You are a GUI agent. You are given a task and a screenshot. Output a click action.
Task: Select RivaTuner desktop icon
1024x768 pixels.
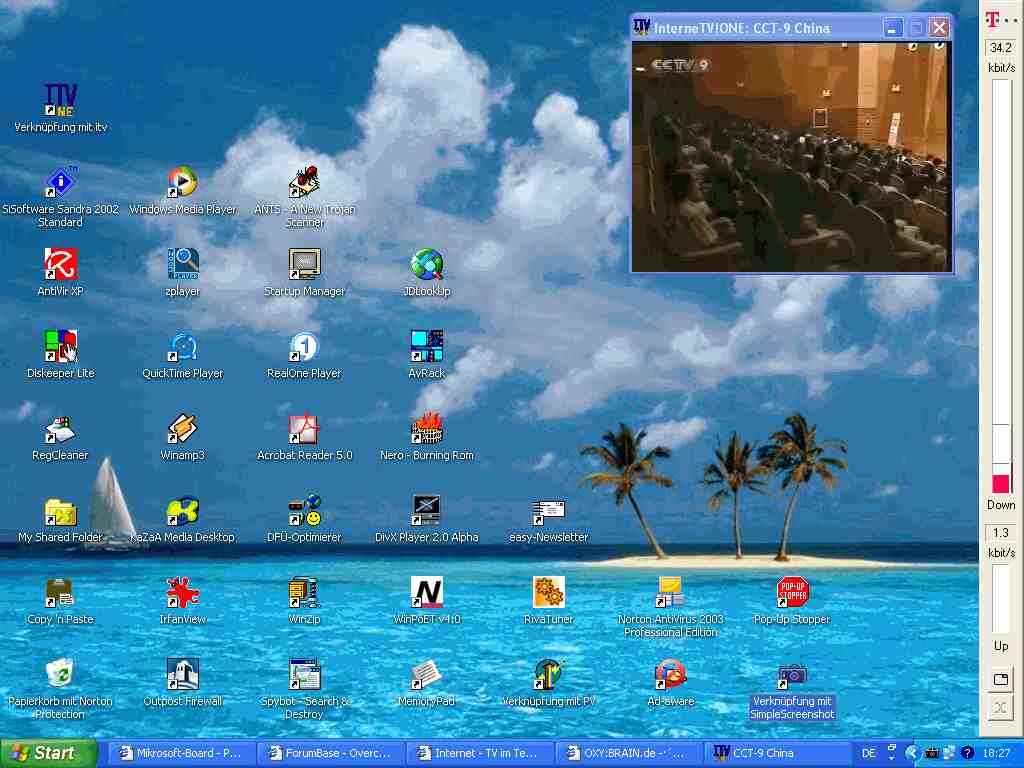(x=548, y=592)
